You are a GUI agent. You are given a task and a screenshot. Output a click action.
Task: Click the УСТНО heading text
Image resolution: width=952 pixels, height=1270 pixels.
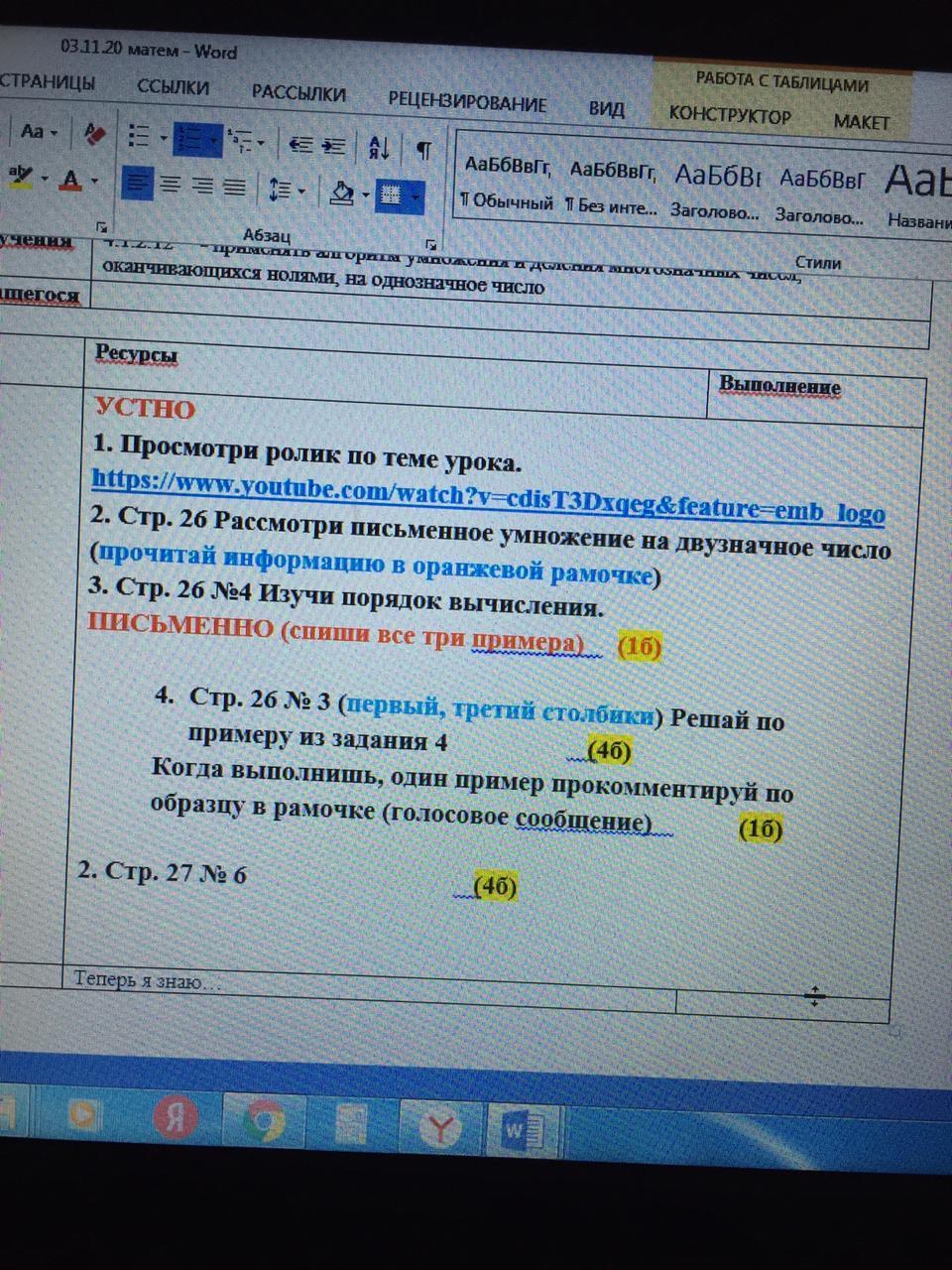[x=145, y=408]
